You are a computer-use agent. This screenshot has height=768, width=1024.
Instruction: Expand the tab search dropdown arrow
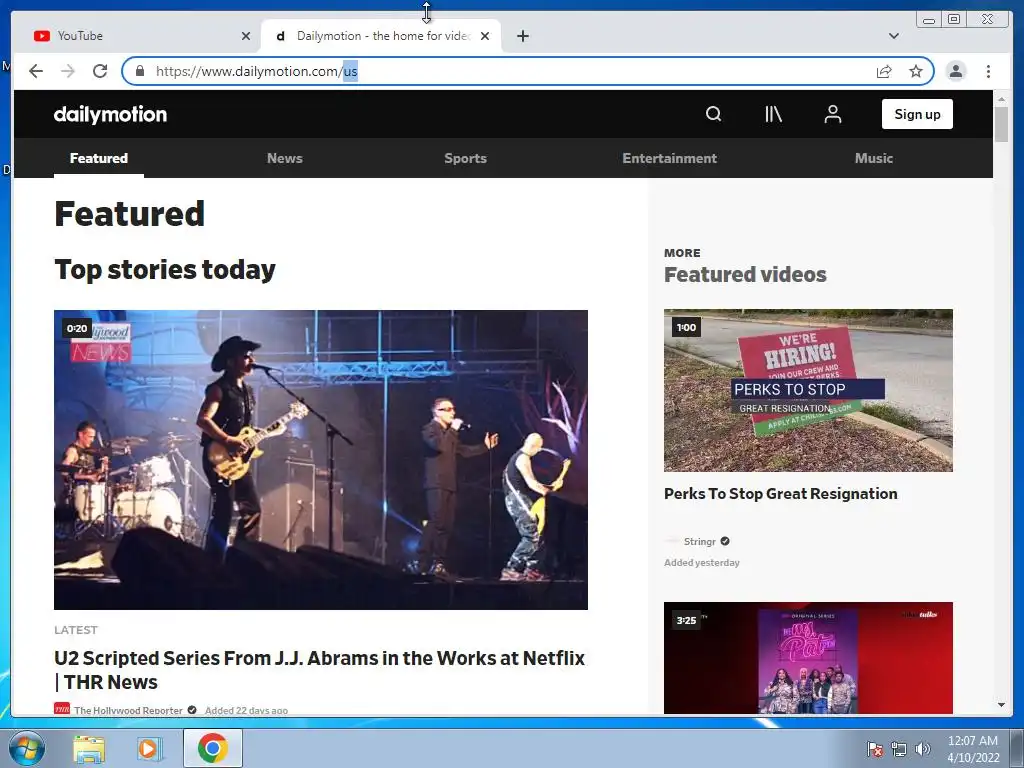coord(893,36)
